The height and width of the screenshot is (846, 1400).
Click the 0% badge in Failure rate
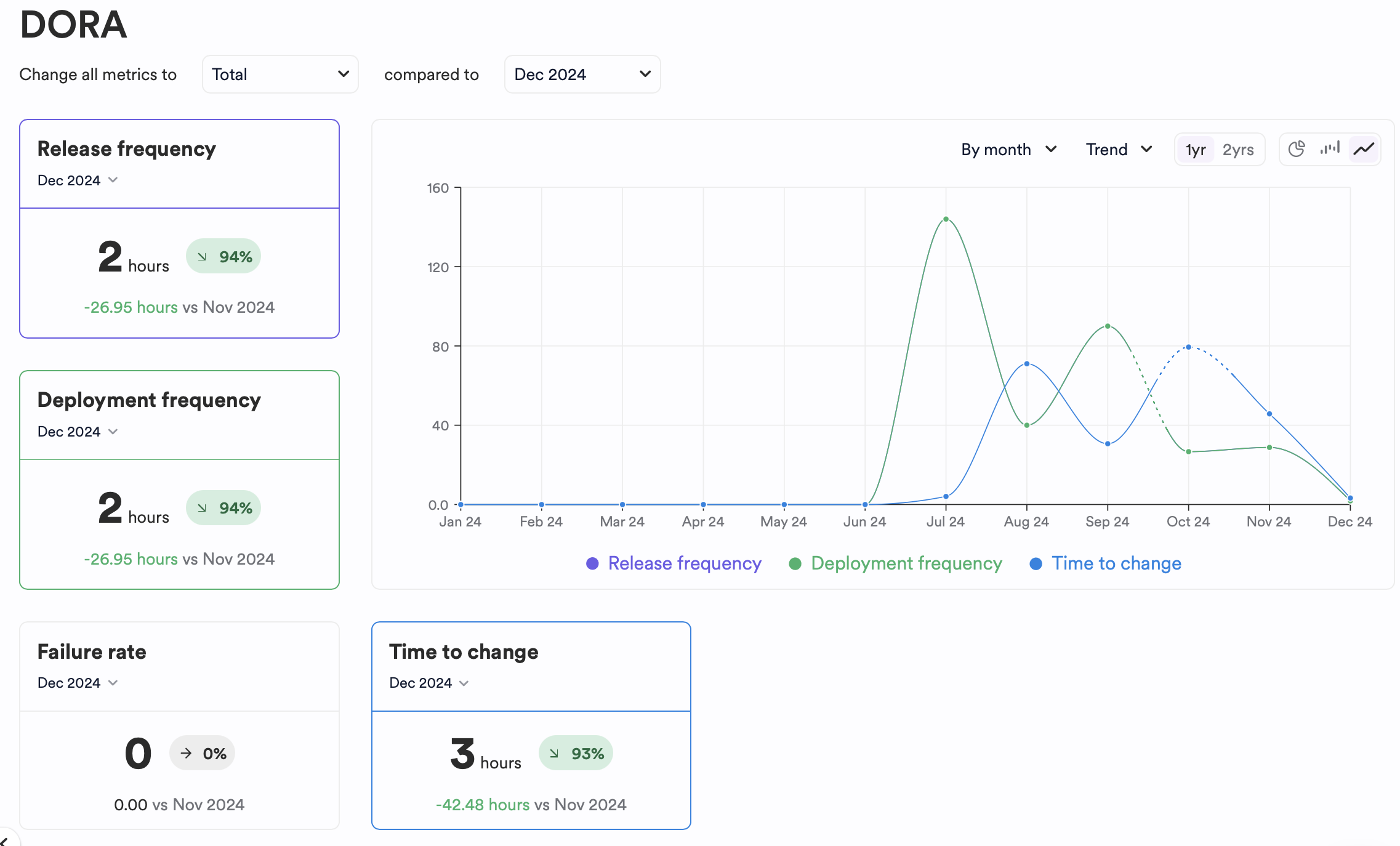[203, 753]
